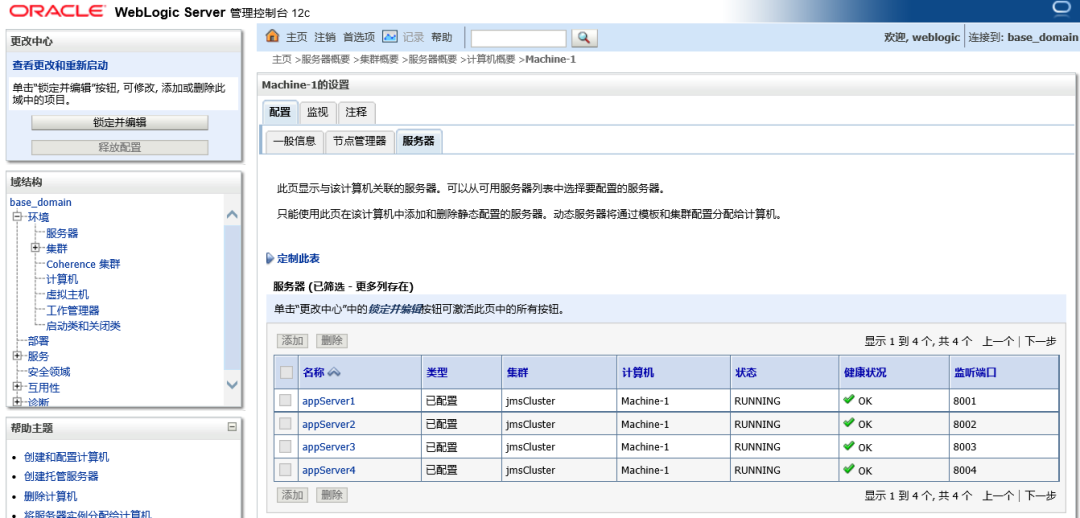Check the appServer4 row checkbox
The width and height of the screenshot is (1080, 518).
pos(284,470)
